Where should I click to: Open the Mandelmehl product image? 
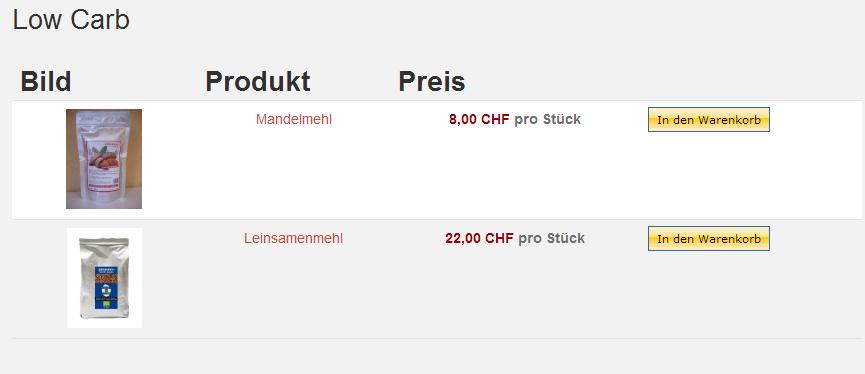point(104,159)
